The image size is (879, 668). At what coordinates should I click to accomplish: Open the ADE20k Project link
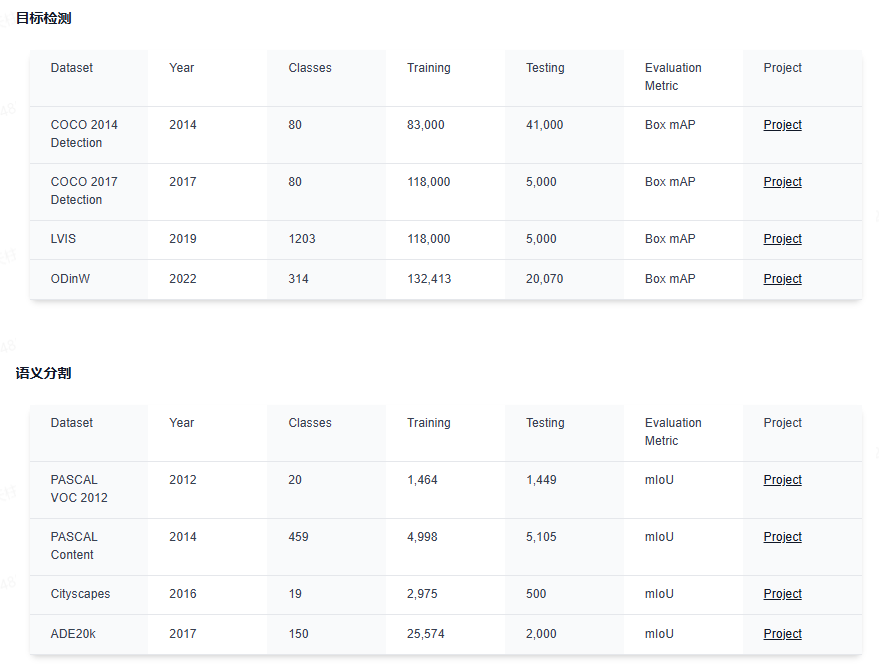tap(782, 634)
